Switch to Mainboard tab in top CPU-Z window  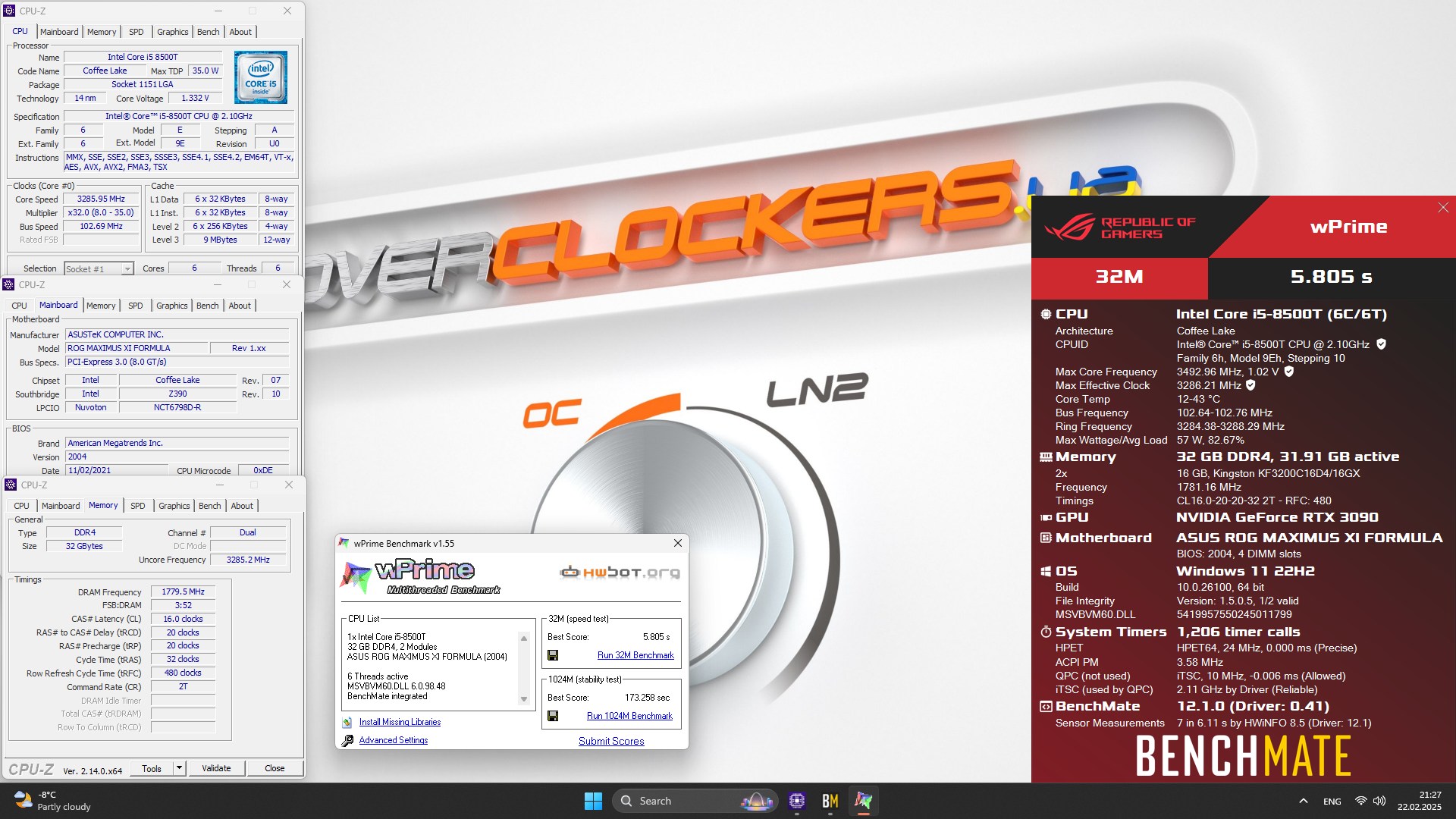pyautogui.click(x=59, y=32)
